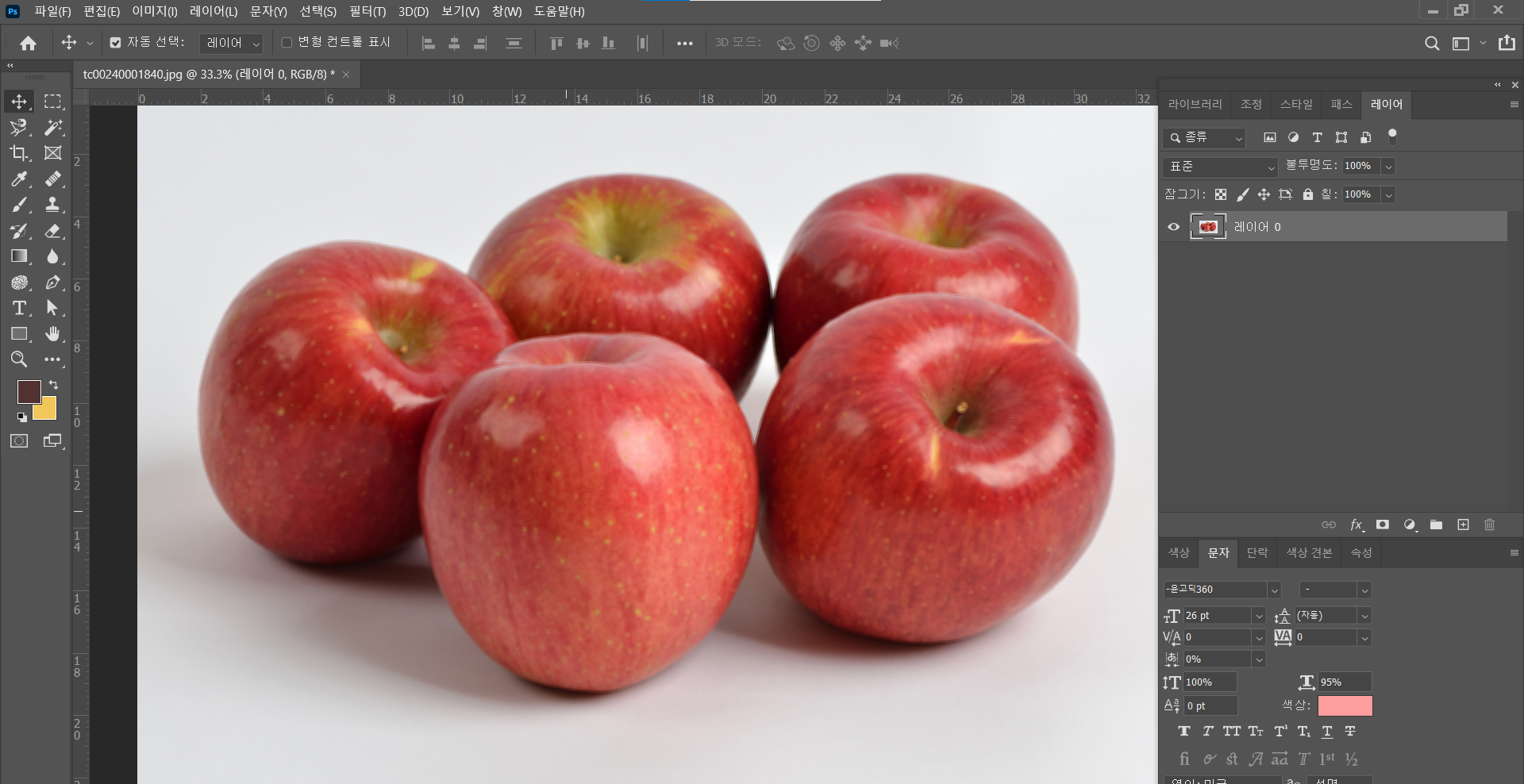Switch to the 색상 견본 tab
The image size is (1524, 784).
coord(1309,552)
